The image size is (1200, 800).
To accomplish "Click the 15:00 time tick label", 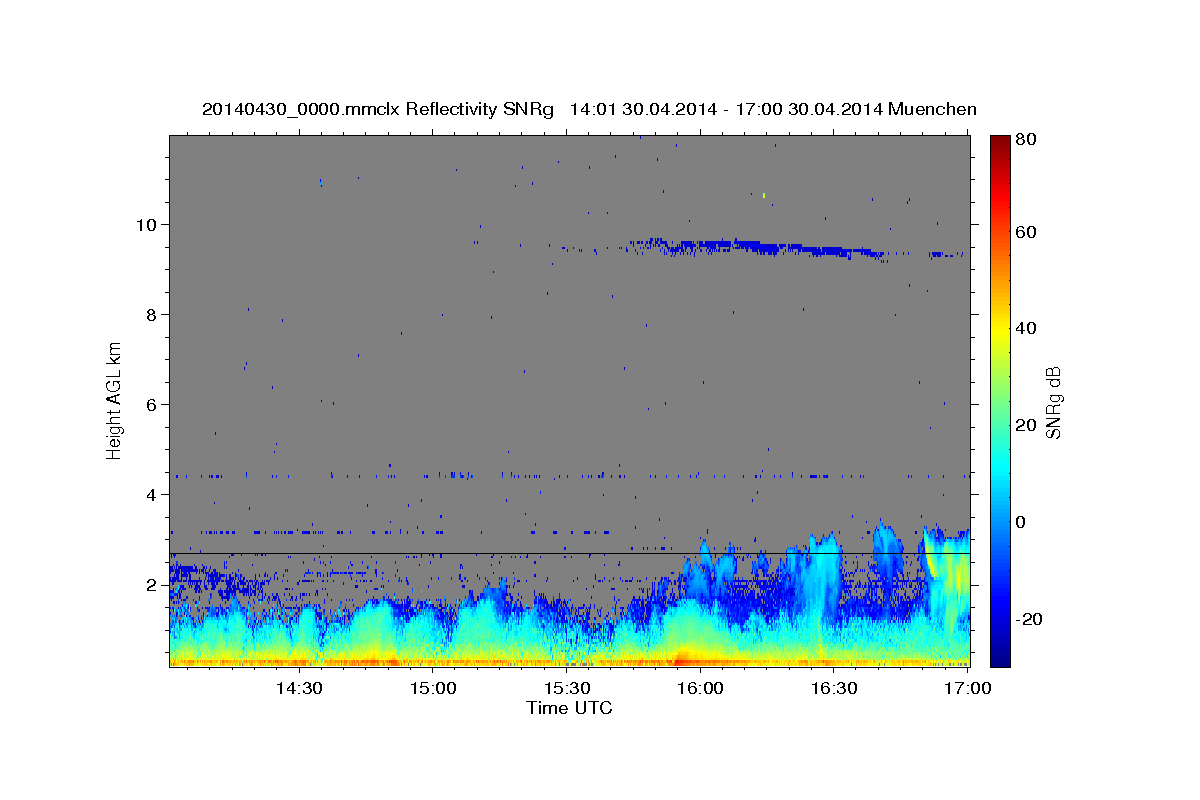I will (x=433, y=688).
